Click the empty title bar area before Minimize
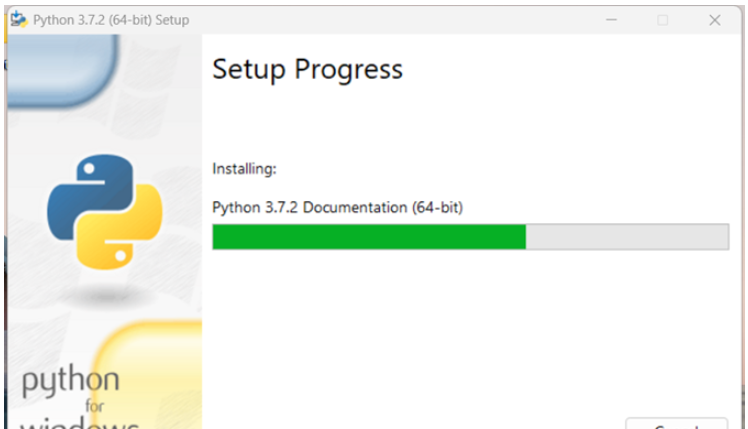Image resolution: width=748 pixels, height=429 pixels. (x=400, y=20)
